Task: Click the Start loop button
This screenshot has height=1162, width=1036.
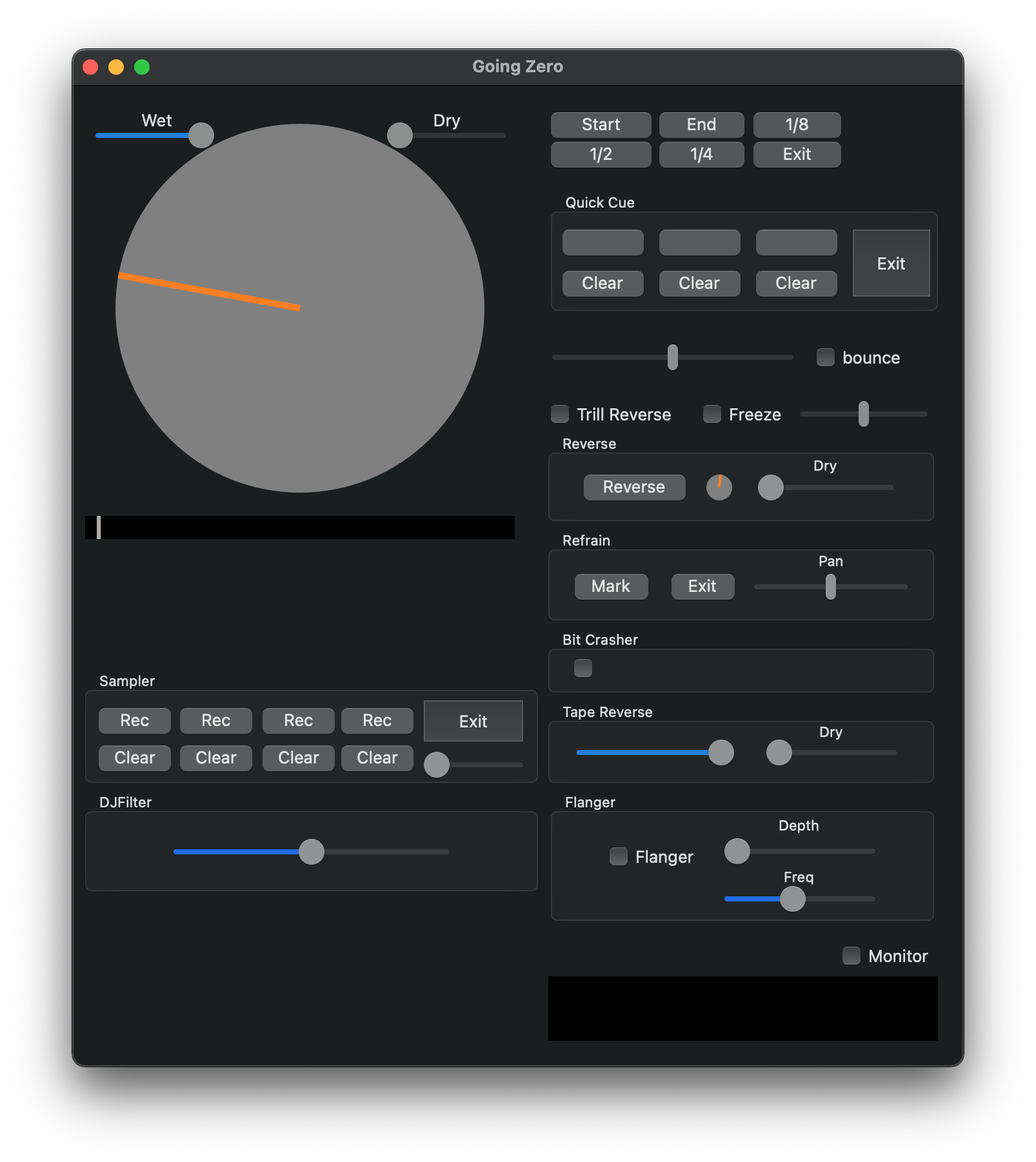Action: click(x=600, y=124)
